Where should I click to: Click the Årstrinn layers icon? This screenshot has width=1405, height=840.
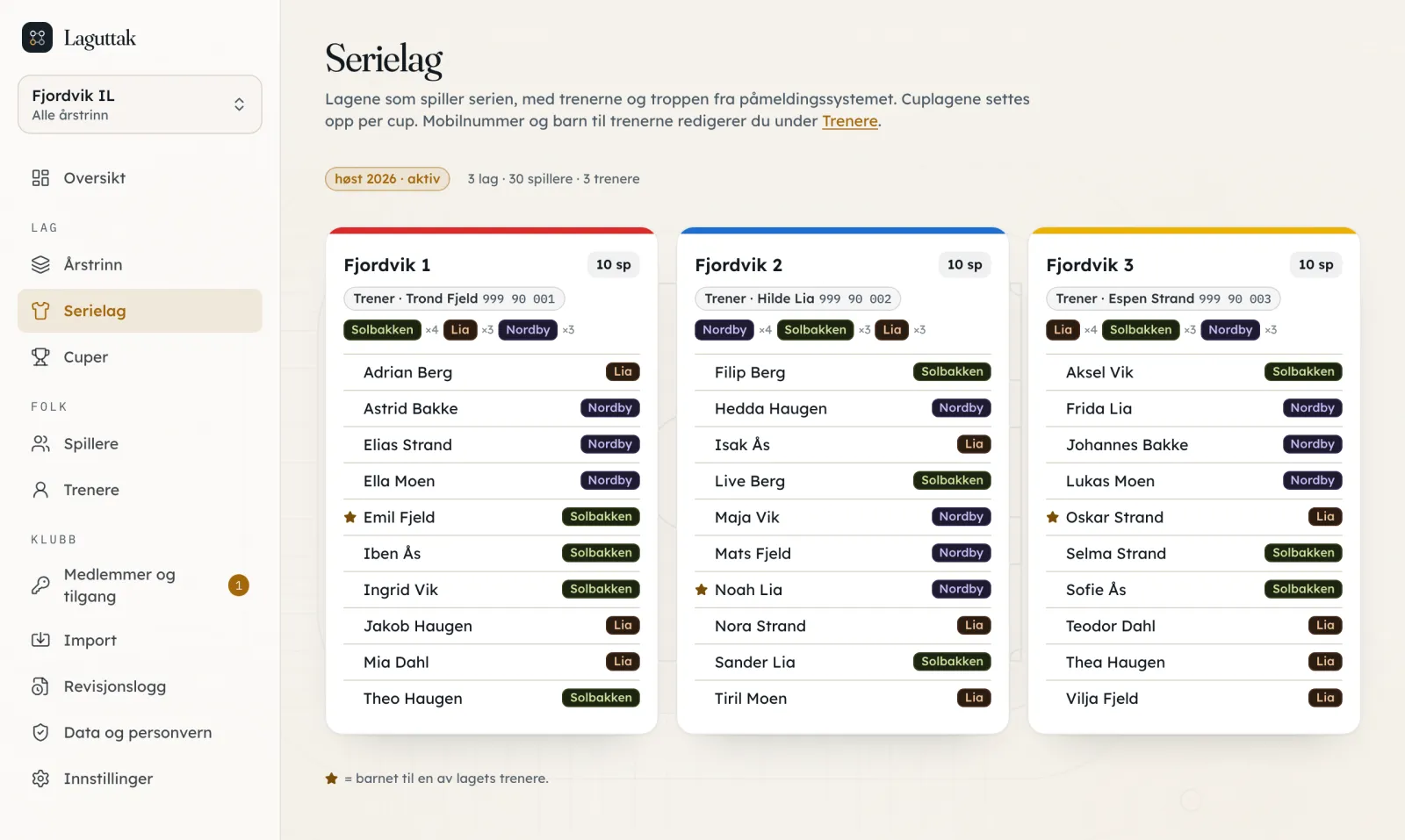40,264
